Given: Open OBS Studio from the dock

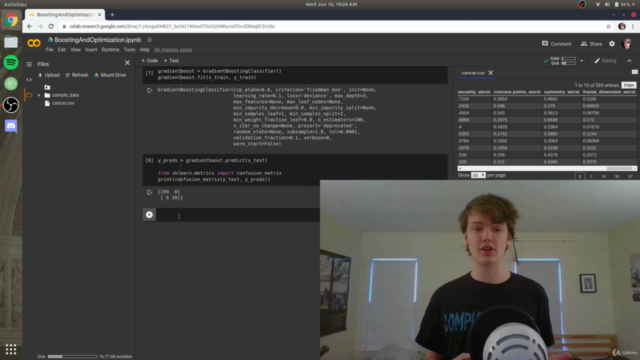Looking at the screenshot, I should click(x=11, y=105).
